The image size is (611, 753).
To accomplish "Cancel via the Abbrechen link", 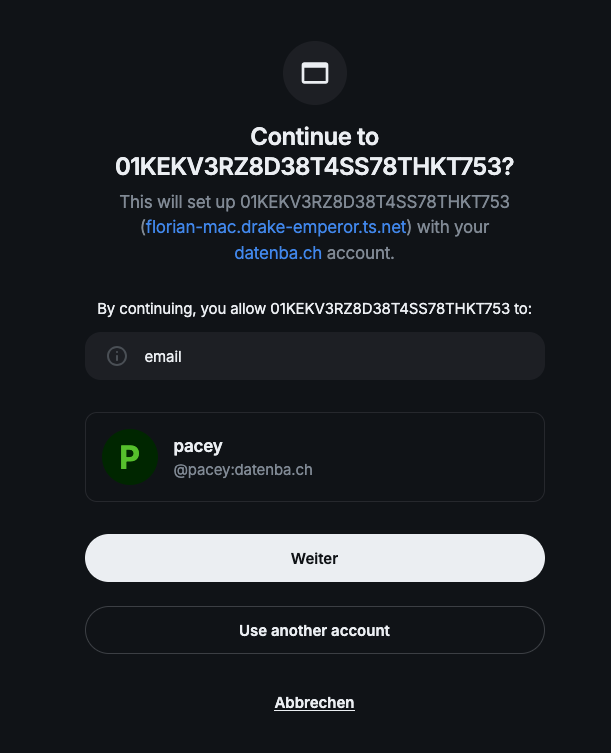I will (x=314, y=703).
